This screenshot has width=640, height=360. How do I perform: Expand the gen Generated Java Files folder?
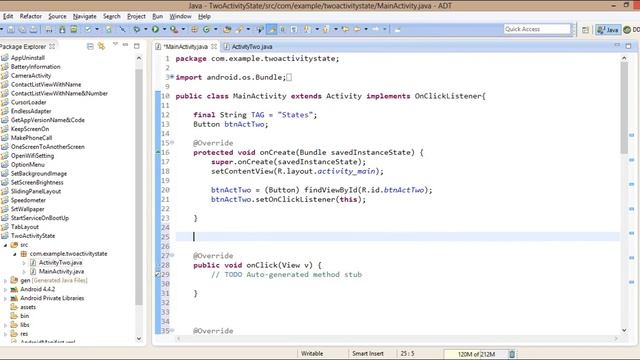pyautogui.click(x=5, y=280)
